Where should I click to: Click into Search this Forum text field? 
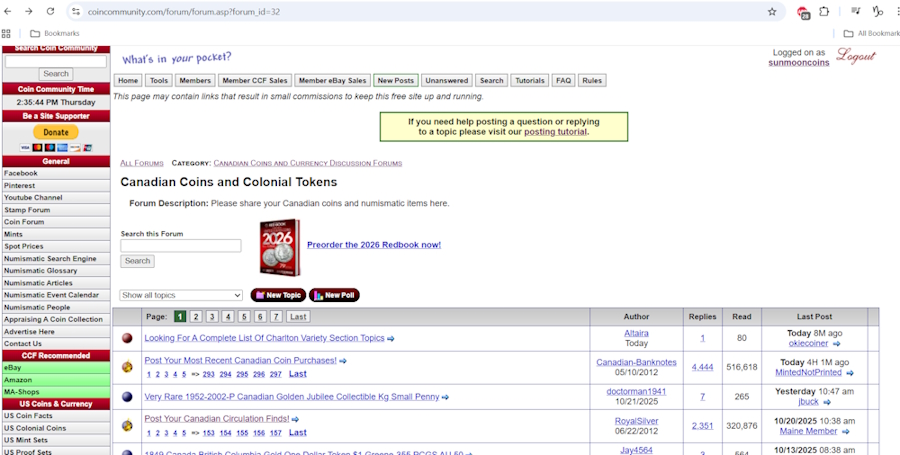point(181,246)
